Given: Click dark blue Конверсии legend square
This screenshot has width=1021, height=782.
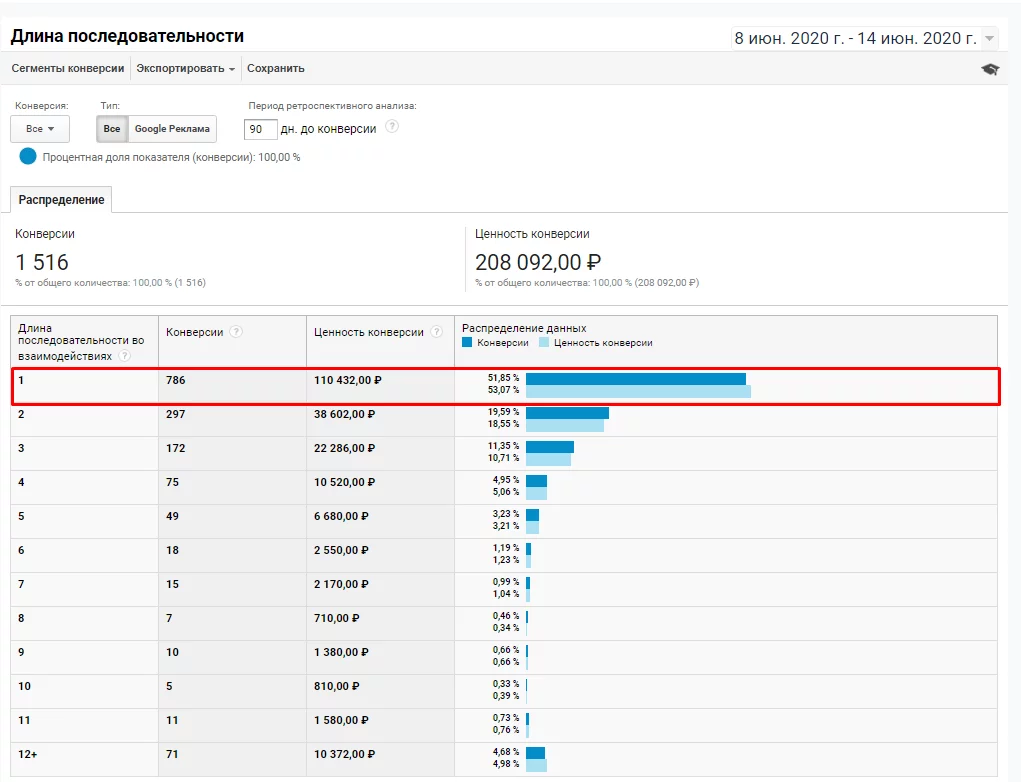Looking at the screenshot, I should [467, 342].
